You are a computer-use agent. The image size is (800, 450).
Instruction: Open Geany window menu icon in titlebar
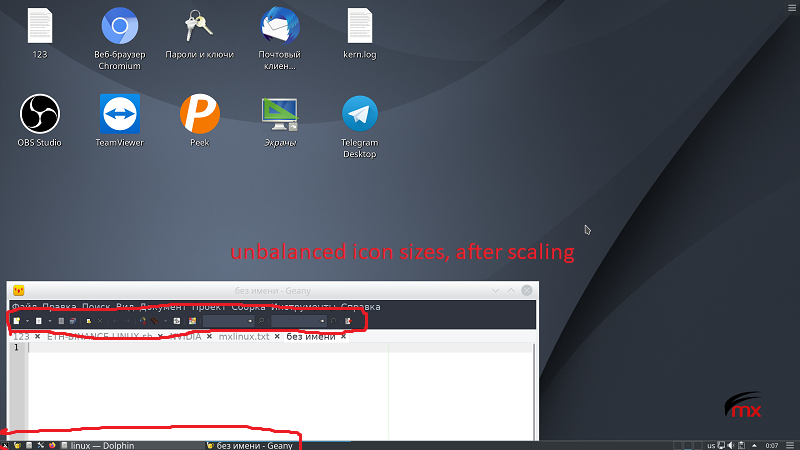tap(18, 290)
